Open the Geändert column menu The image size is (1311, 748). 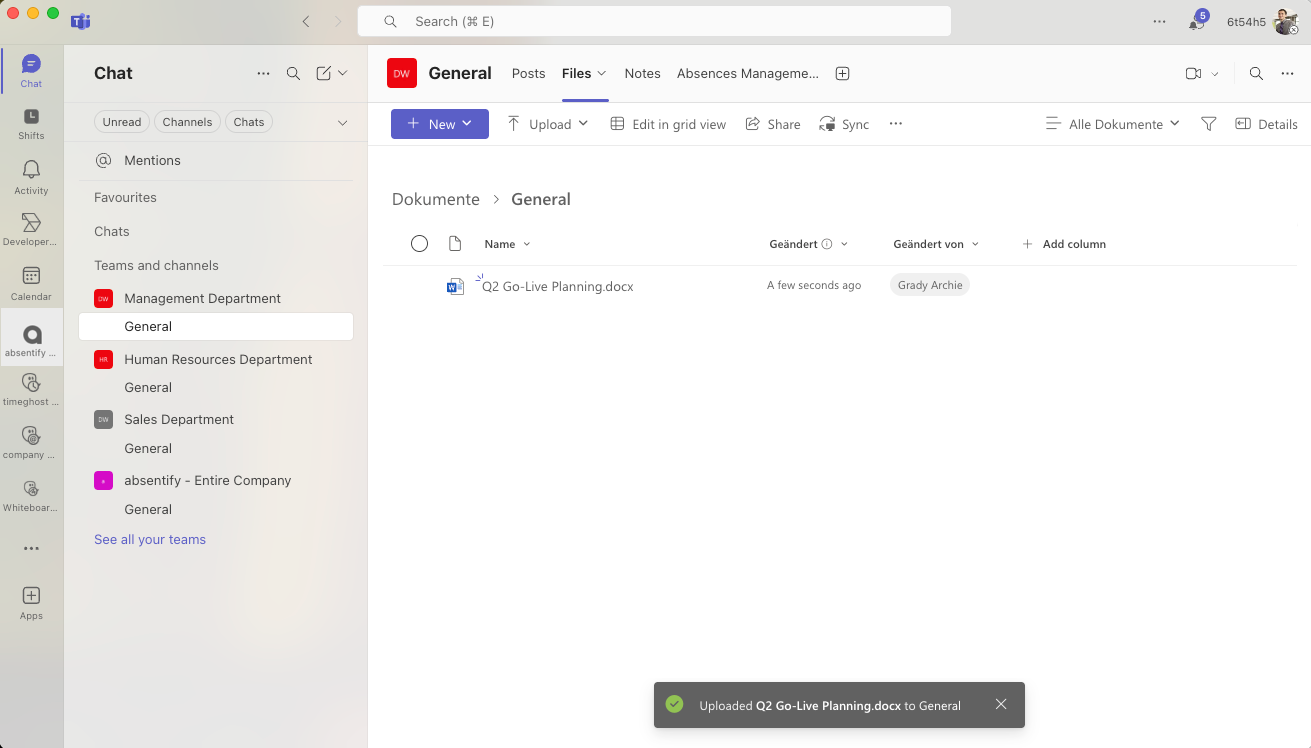pyautogui.click(x=809, y=244)
